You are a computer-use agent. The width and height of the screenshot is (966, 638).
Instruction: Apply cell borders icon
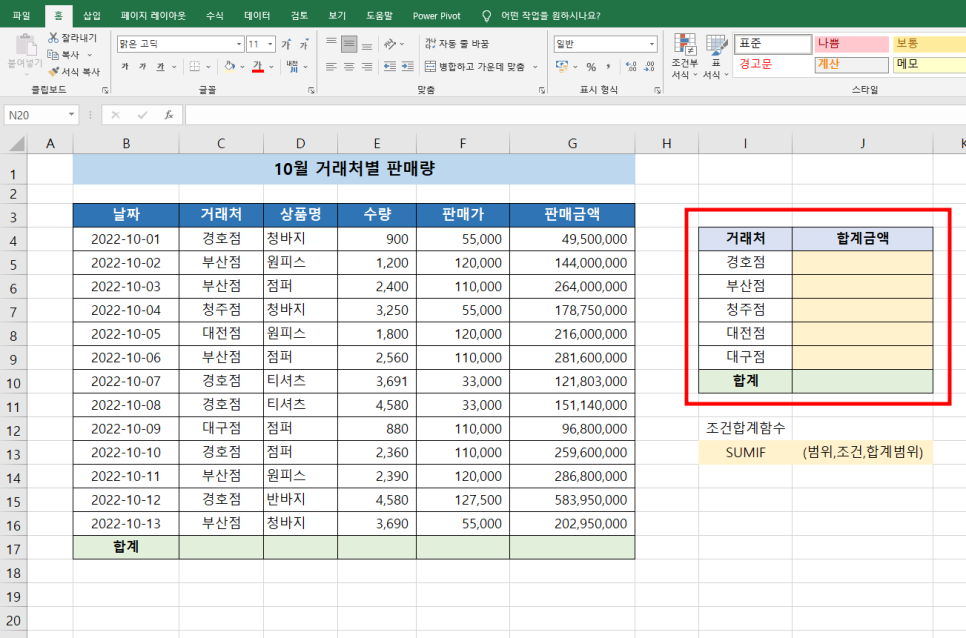[195, 67]
